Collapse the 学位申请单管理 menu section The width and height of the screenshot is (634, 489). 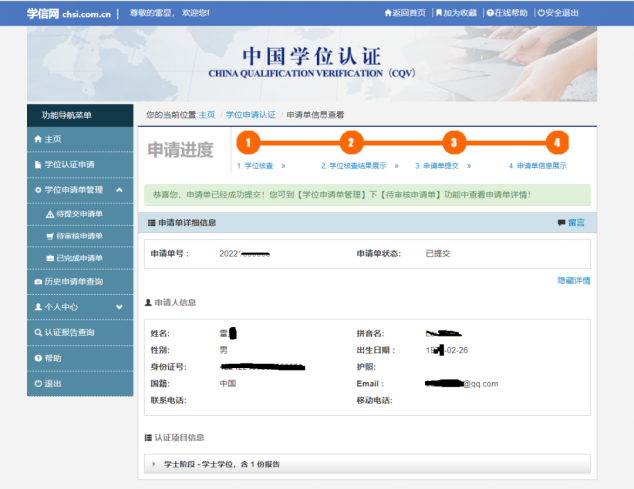[x=119, y=189]
